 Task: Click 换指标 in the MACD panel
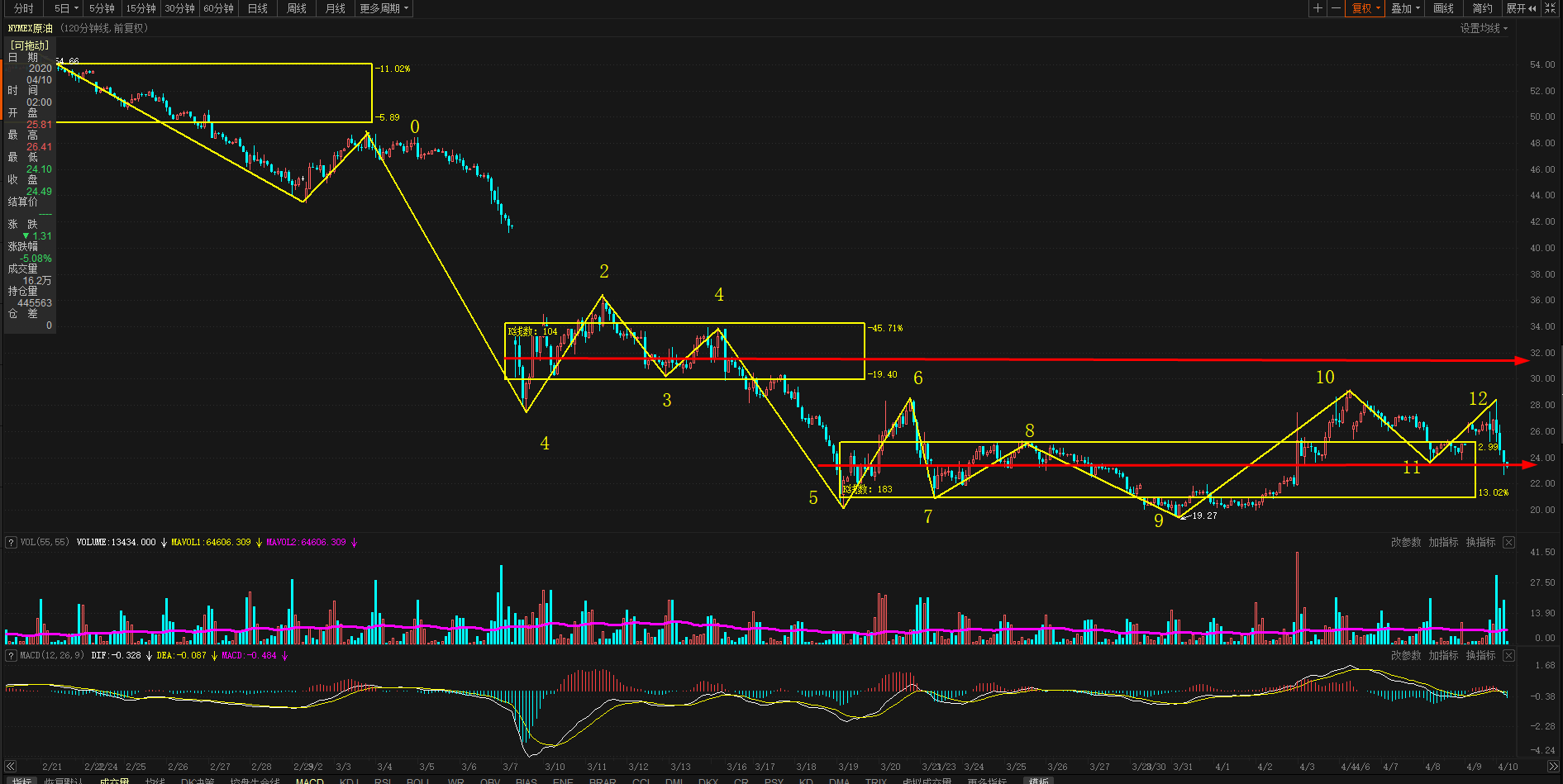[x=1480, y=656]
